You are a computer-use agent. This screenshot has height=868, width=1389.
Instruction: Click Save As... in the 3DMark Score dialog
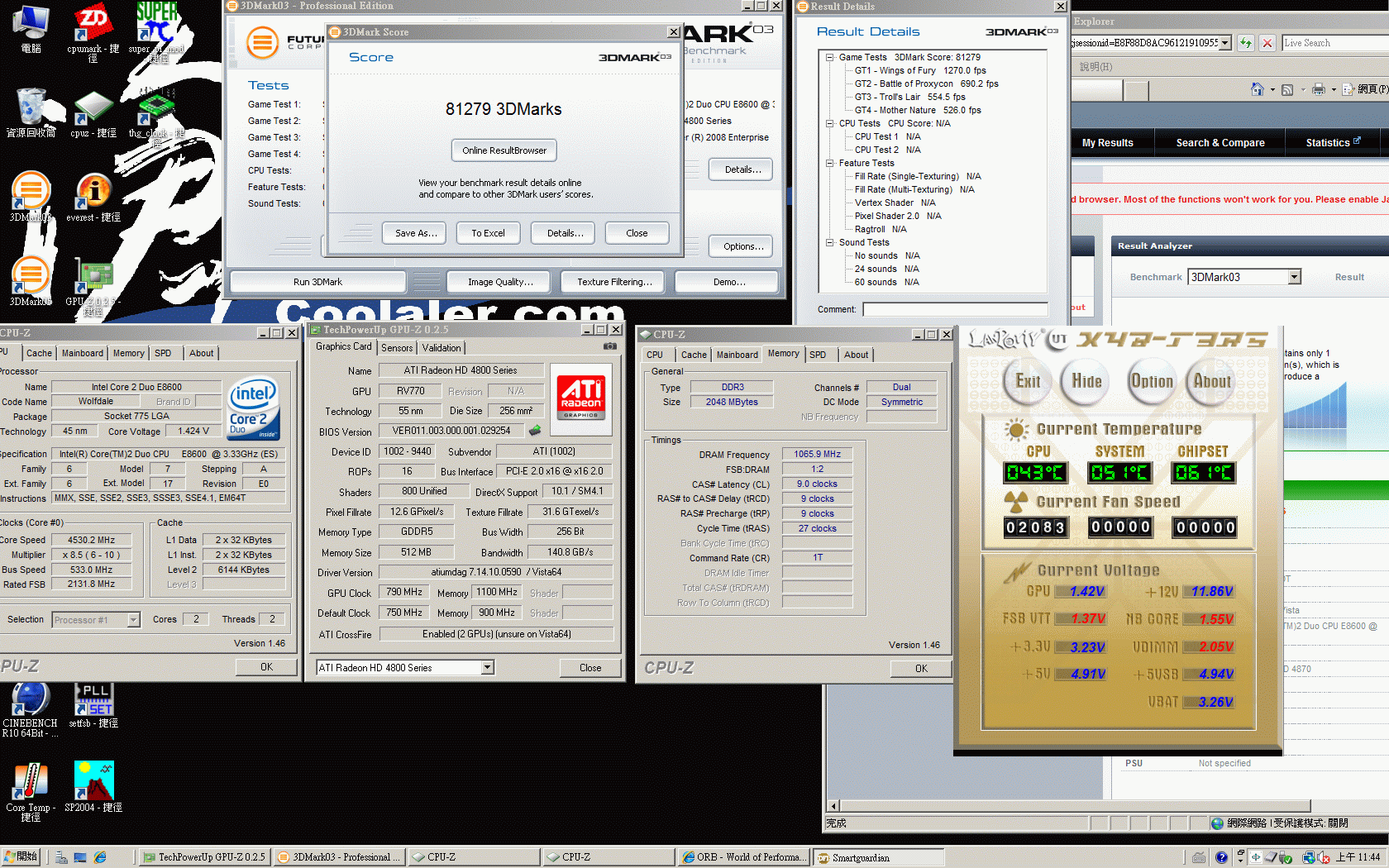[x=416, y=233]
